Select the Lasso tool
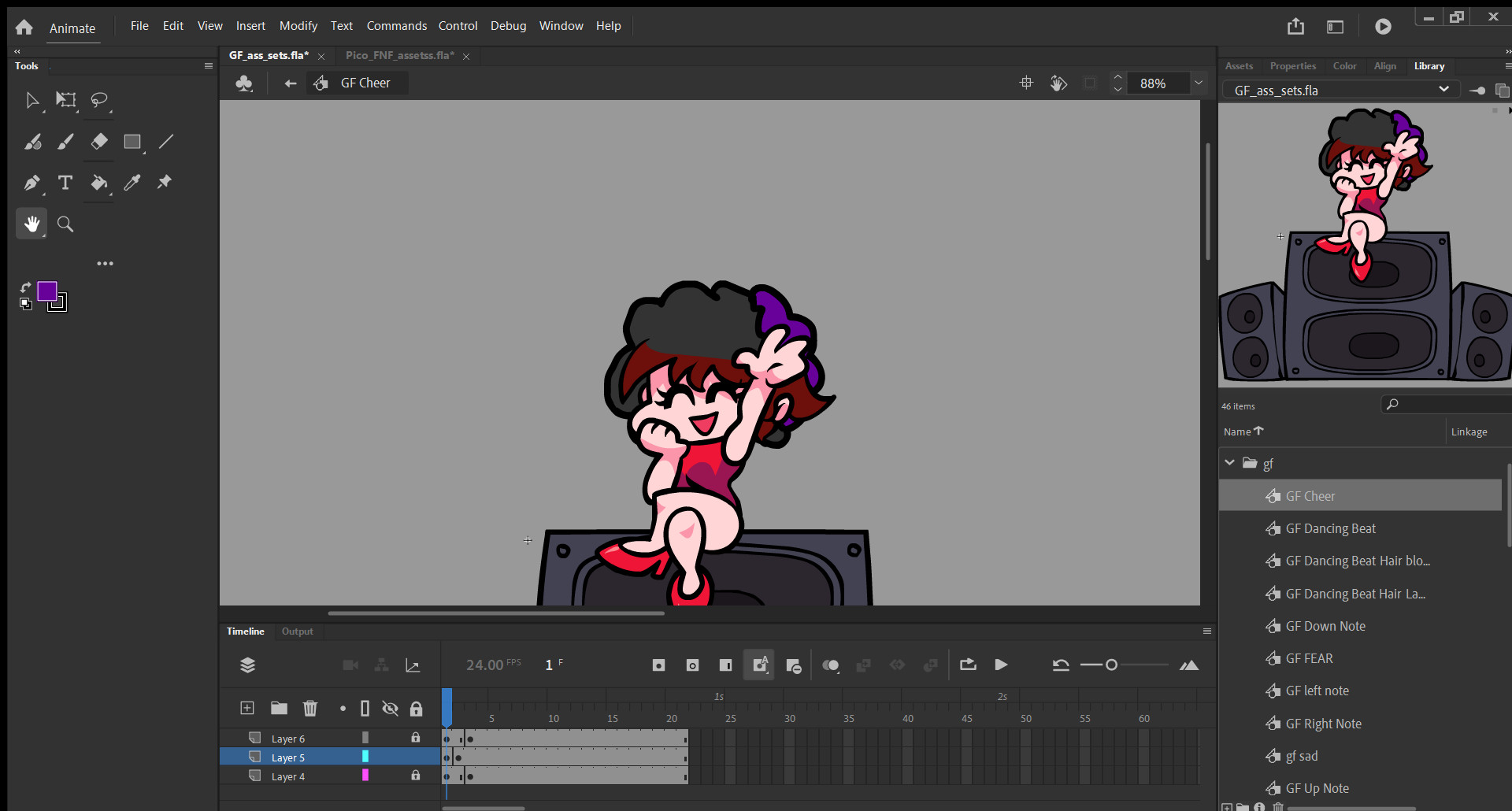The image size is (1512, 811). pyautogui.click(x=99, y=101)
